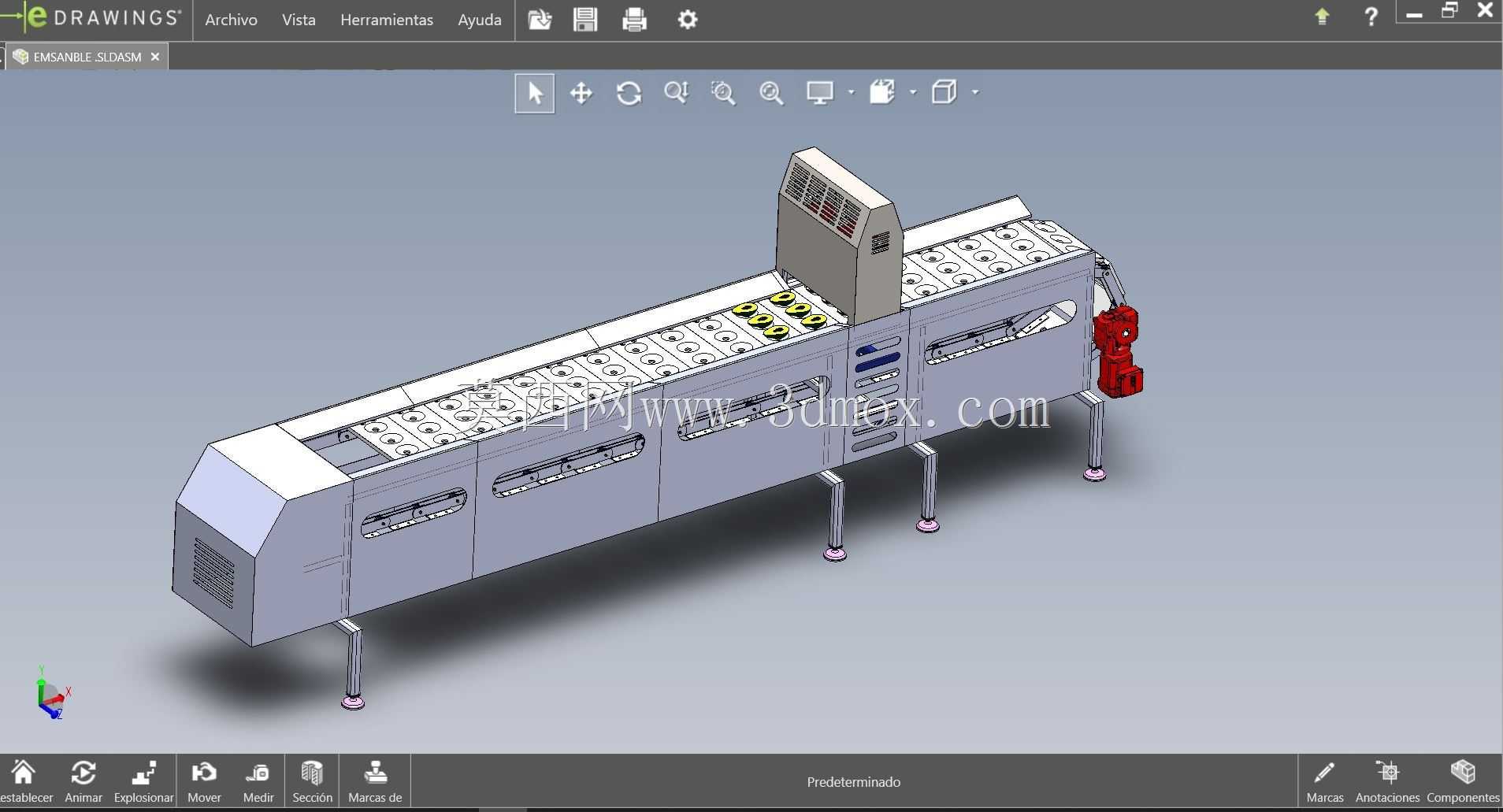Open the Marcas markup panel
This screenshot has height=812, width=1503.
pos(1325,782)
